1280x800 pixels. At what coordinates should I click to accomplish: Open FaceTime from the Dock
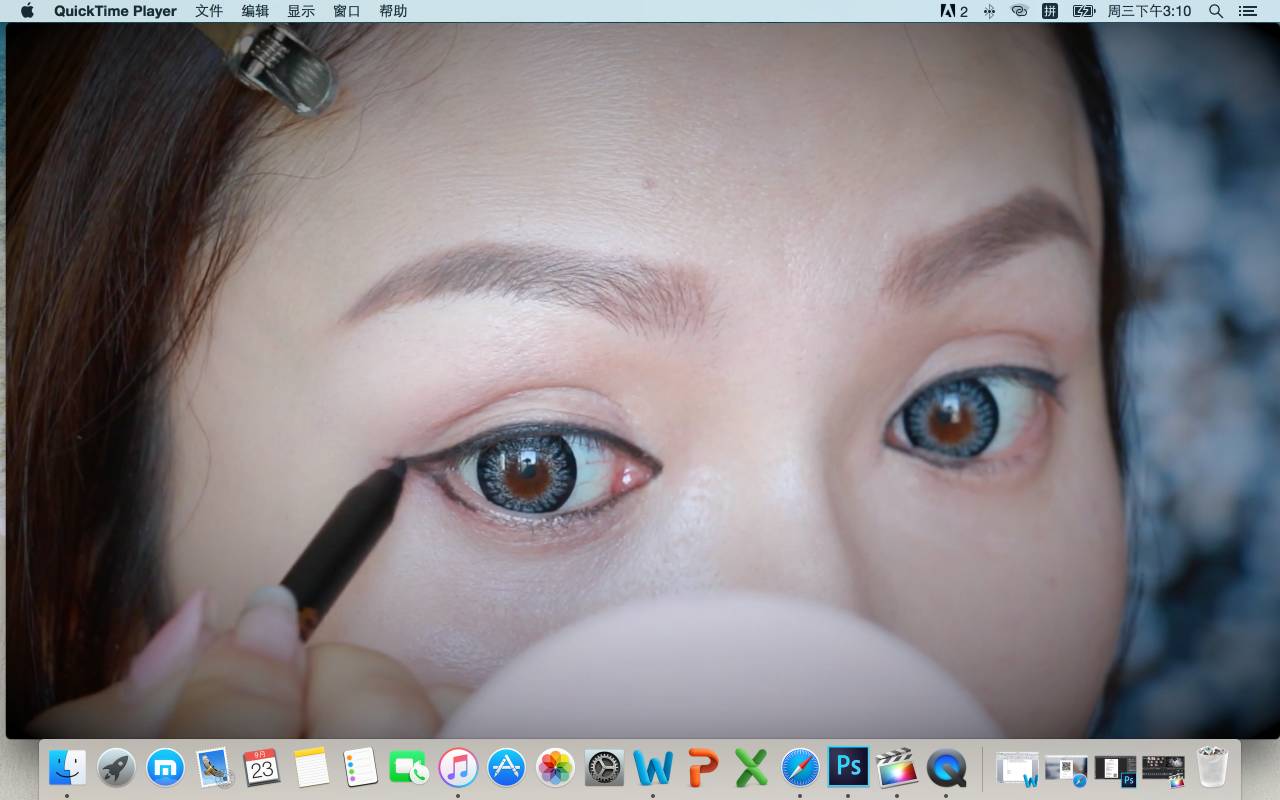(x=409, y=768)
